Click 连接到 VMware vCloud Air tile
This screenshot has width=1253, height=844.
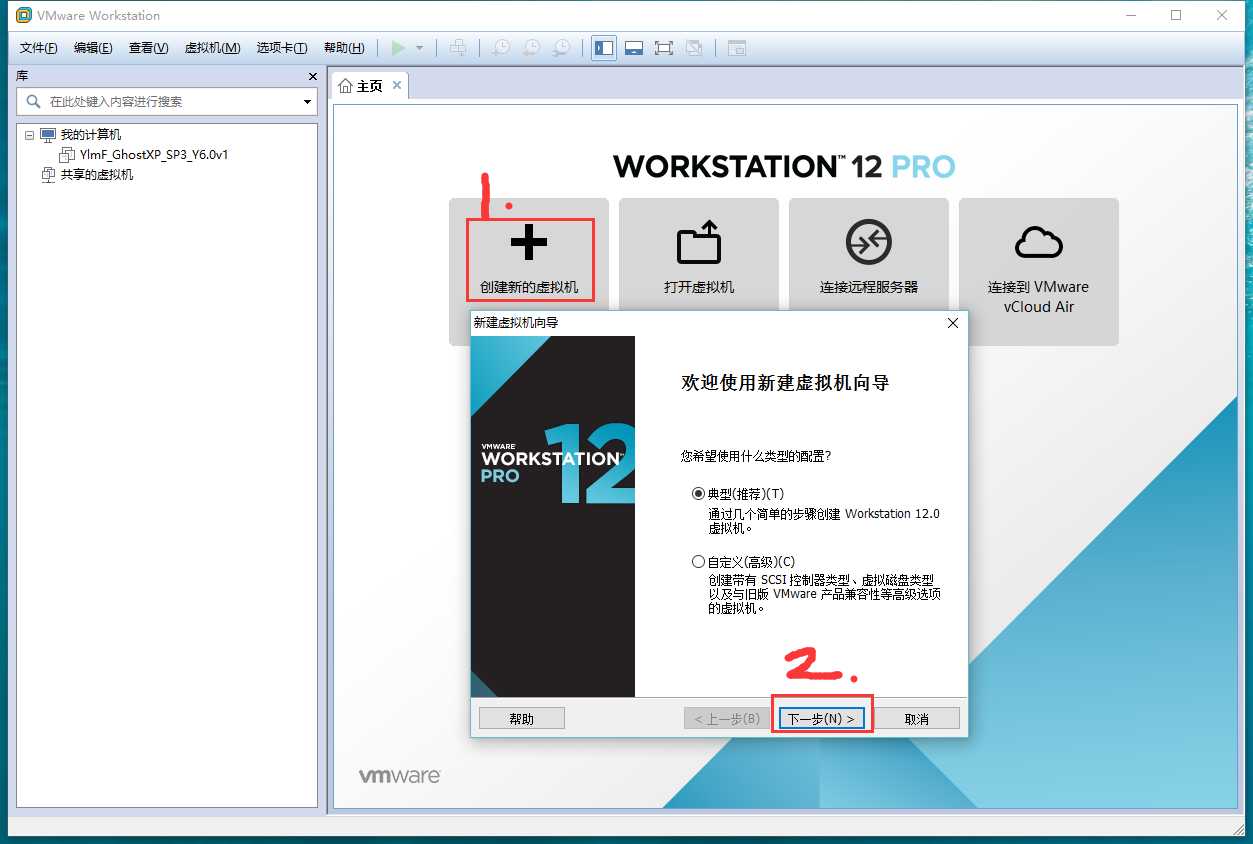click(x=1039, y=271)
